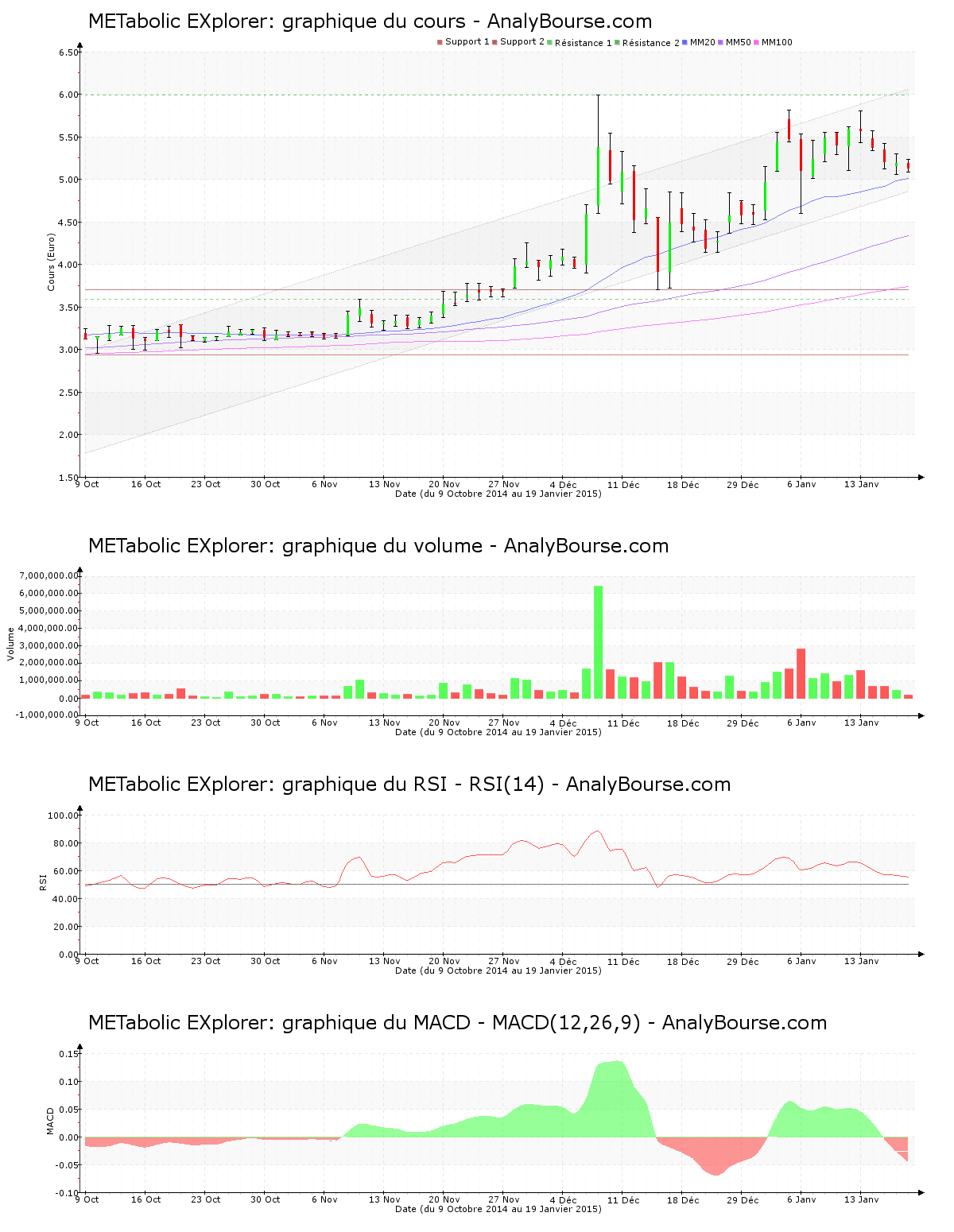Click the 'Cours (Euro)' axis label
The height and width of the screenshot is (1232, 954).
51,262
